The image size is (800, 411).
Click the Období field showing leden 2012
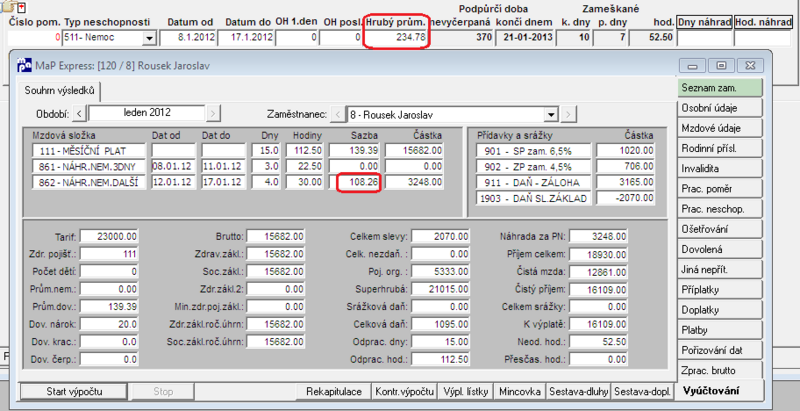click(147, 113)
